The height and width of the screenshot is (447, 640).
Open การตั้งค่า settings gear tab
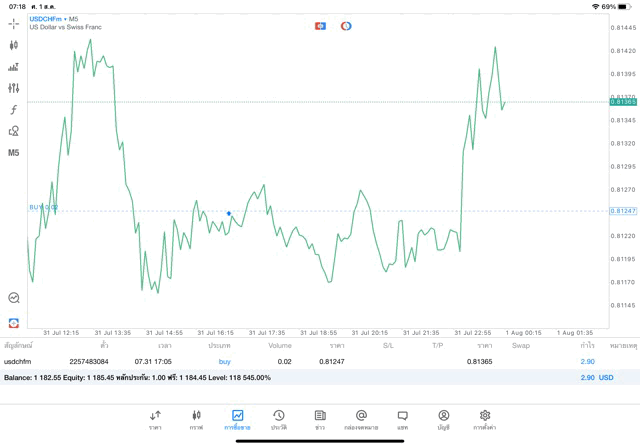(485, 419)
